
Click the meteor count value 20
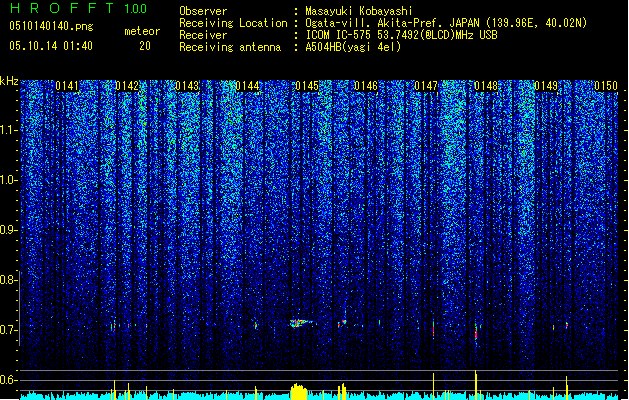pos(145,46)
